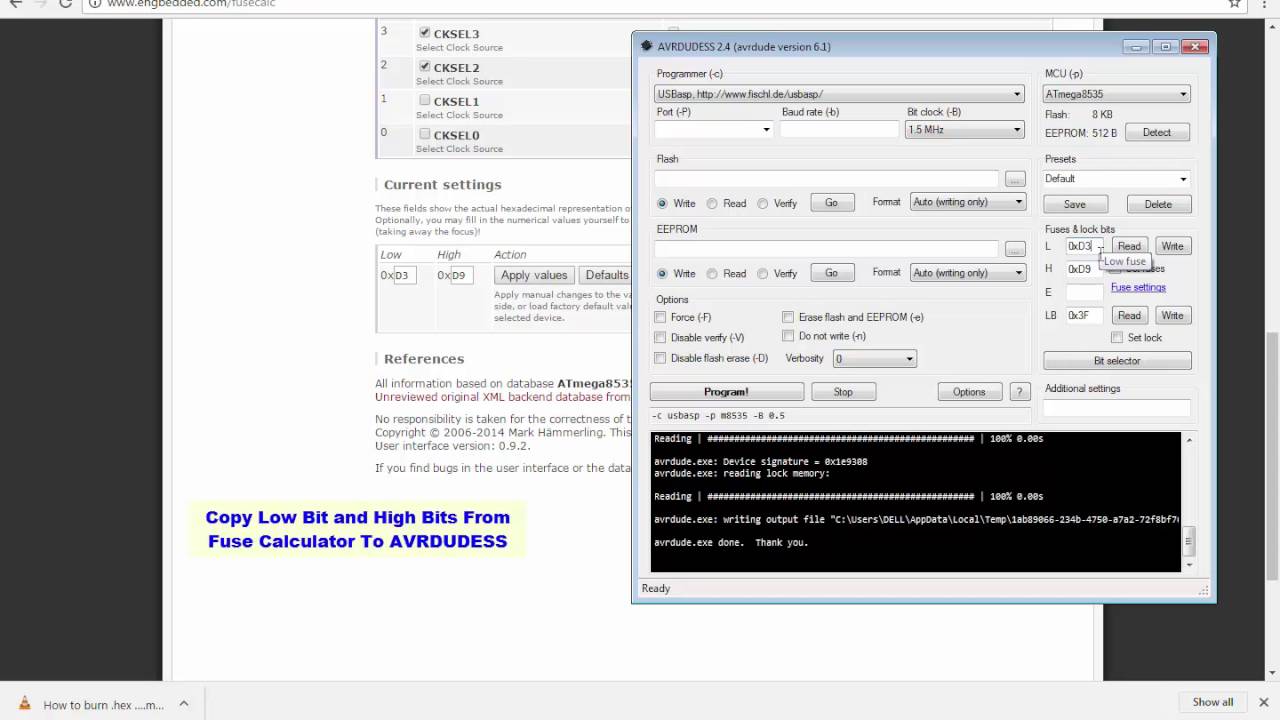Image resolution: width=1280 pixels, height=720 pixels.
Task: Click the Options button
Action: [x=969, y=392]
